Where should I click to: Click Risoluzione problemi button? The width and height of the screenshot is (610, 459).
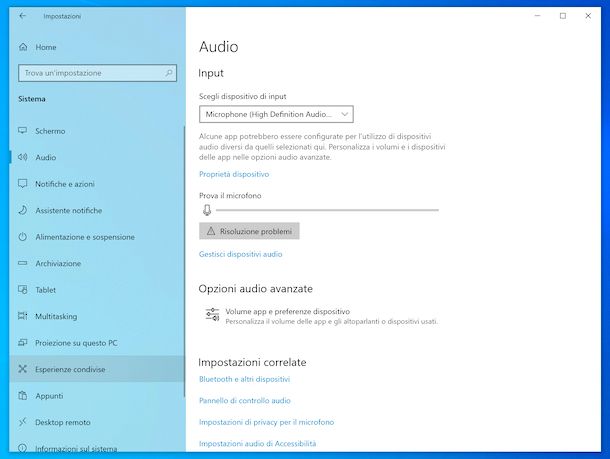pos(249,231)
